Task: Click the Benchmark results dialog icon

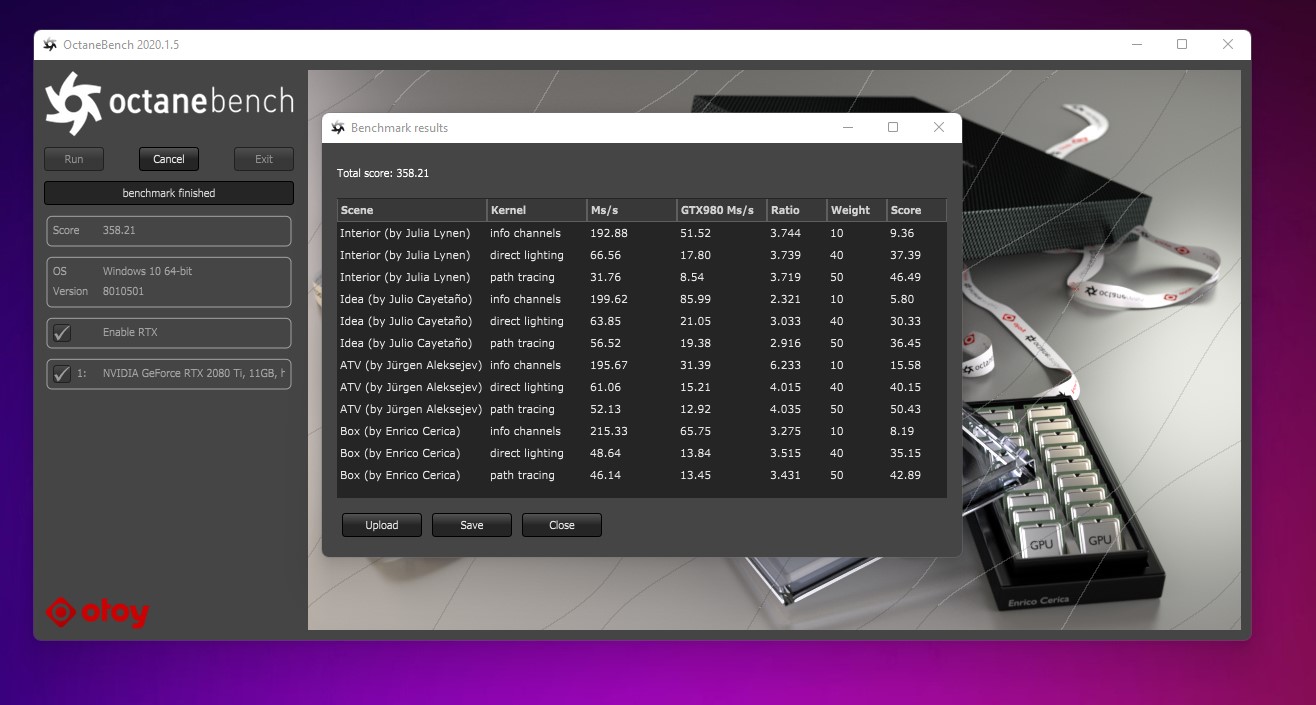Action: tap(338, 128)
